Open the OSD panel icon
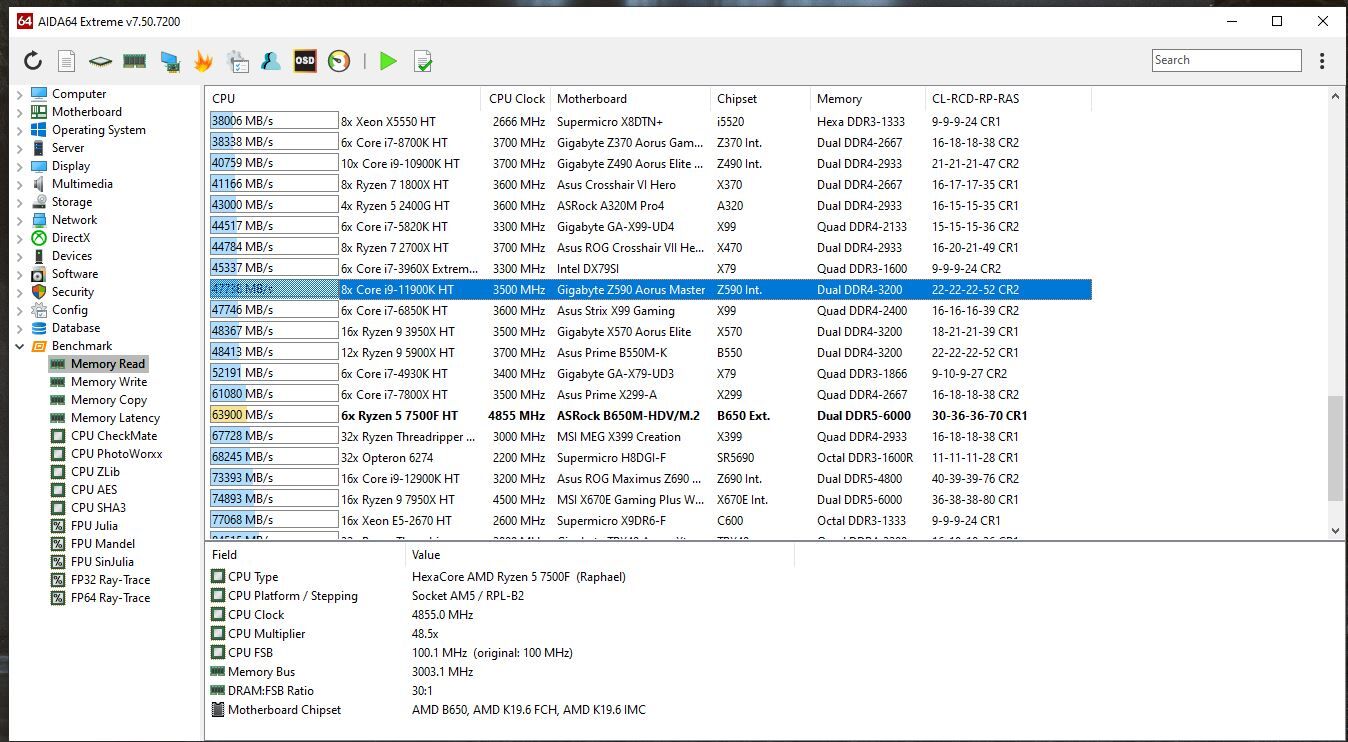 [x=305, y=62]
